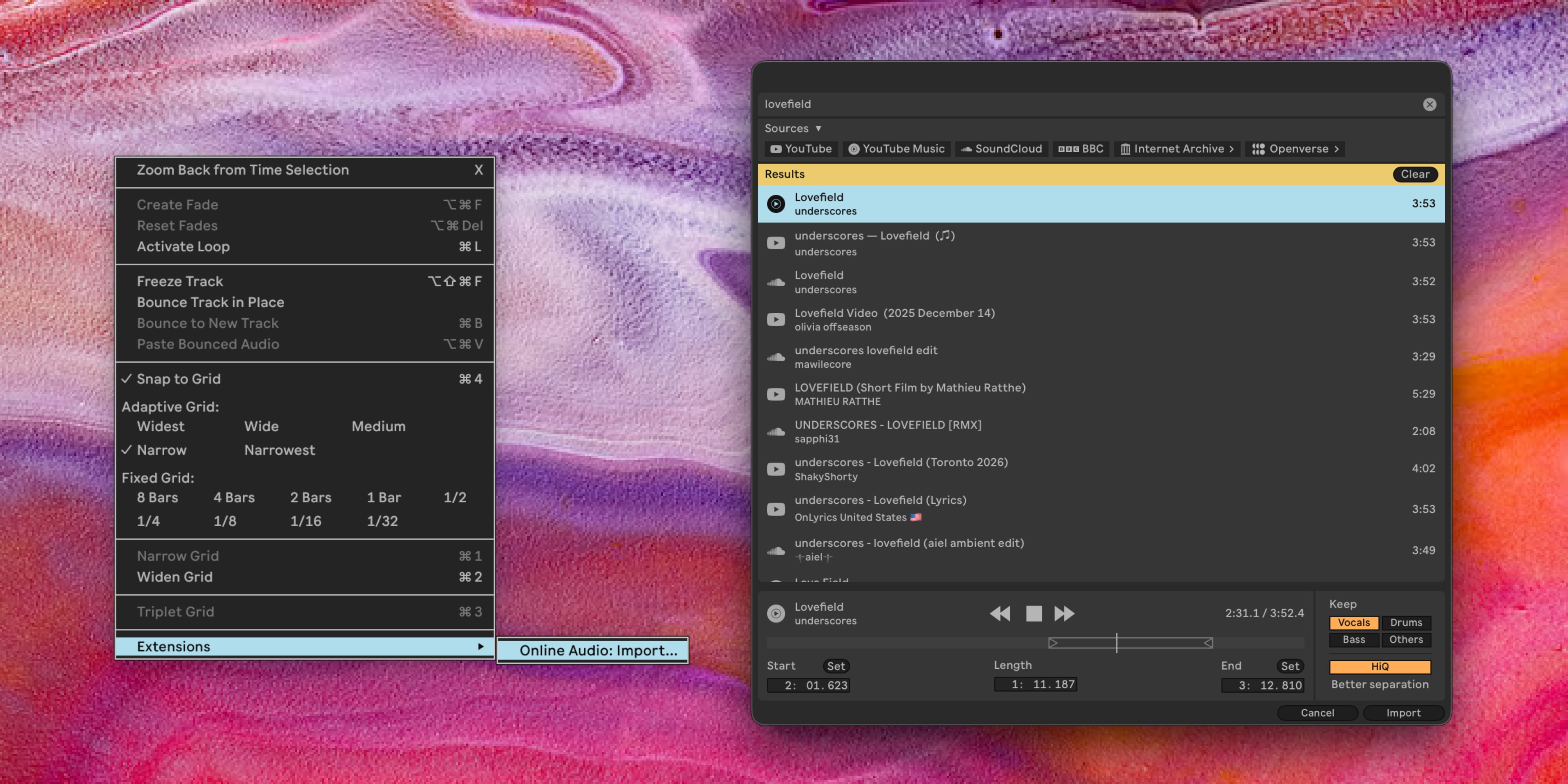Viewport: 1568px width, 784px height.
Task: Click SoundCloud icon of LOVEFIELD [RMX]
Action: tap(775, 432)
